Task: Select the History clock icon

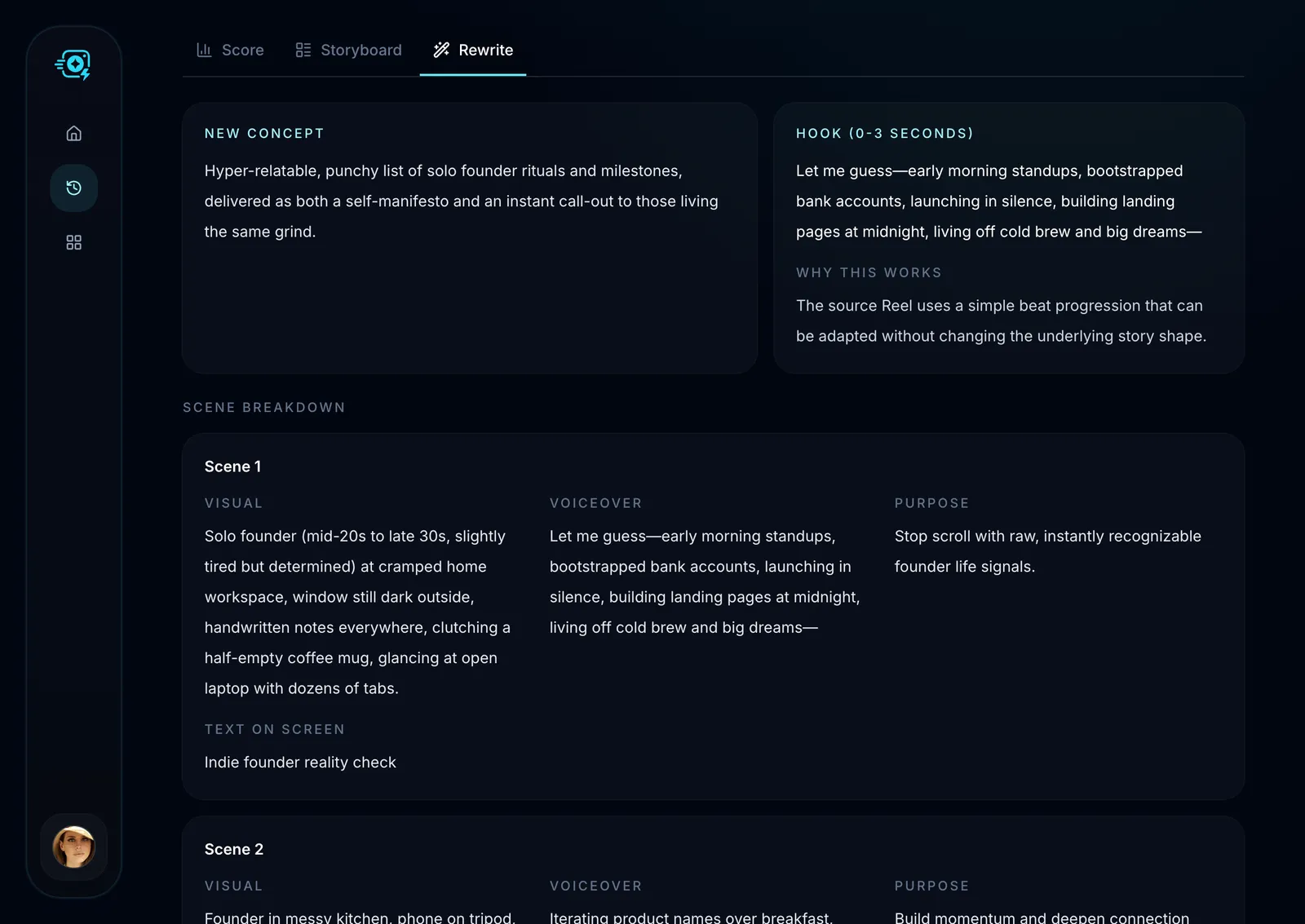Action: (73, 188)
